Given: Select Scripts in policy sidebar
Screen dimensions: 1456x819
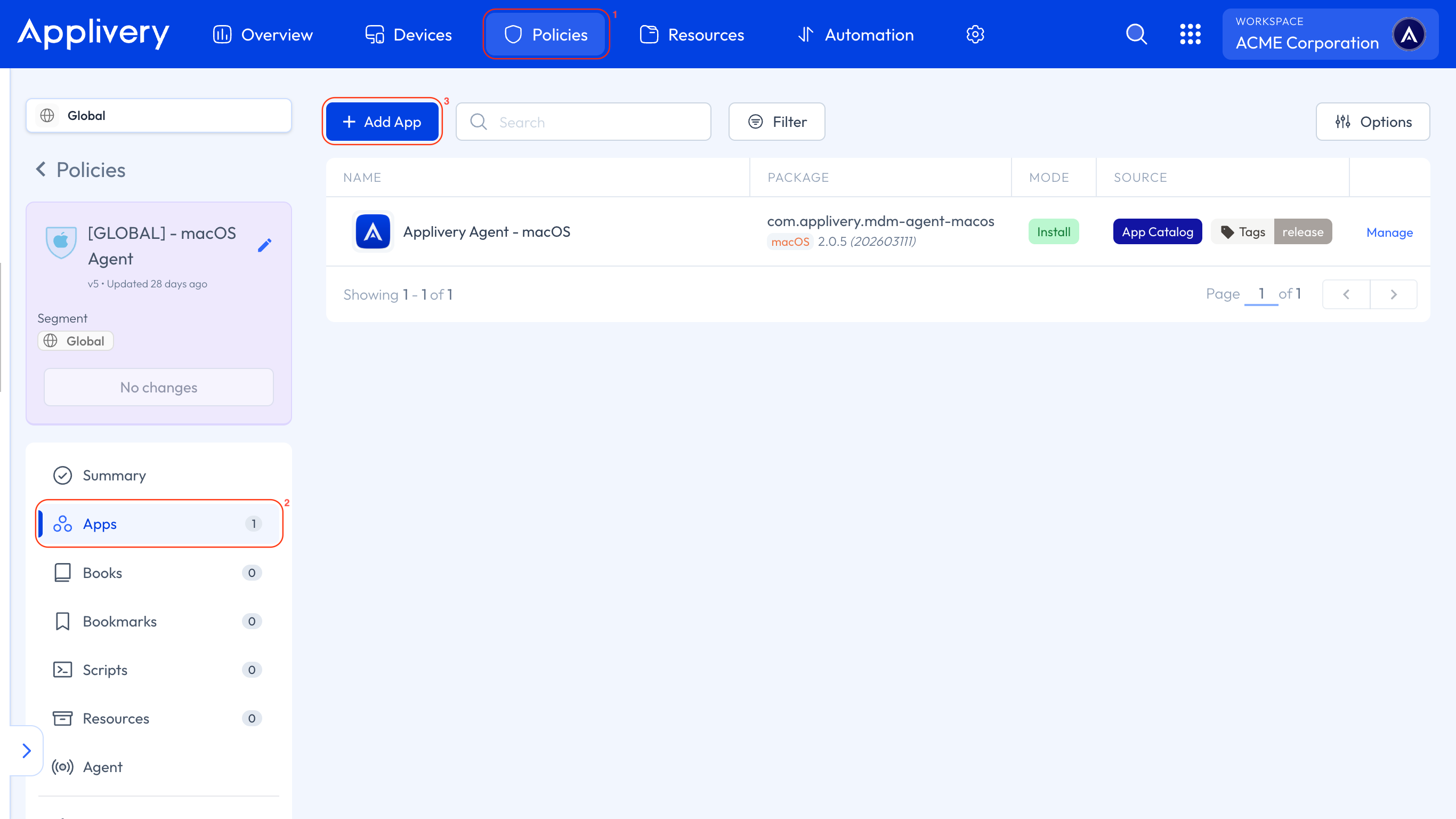Looking at the screenshot, I should [104, 670].
